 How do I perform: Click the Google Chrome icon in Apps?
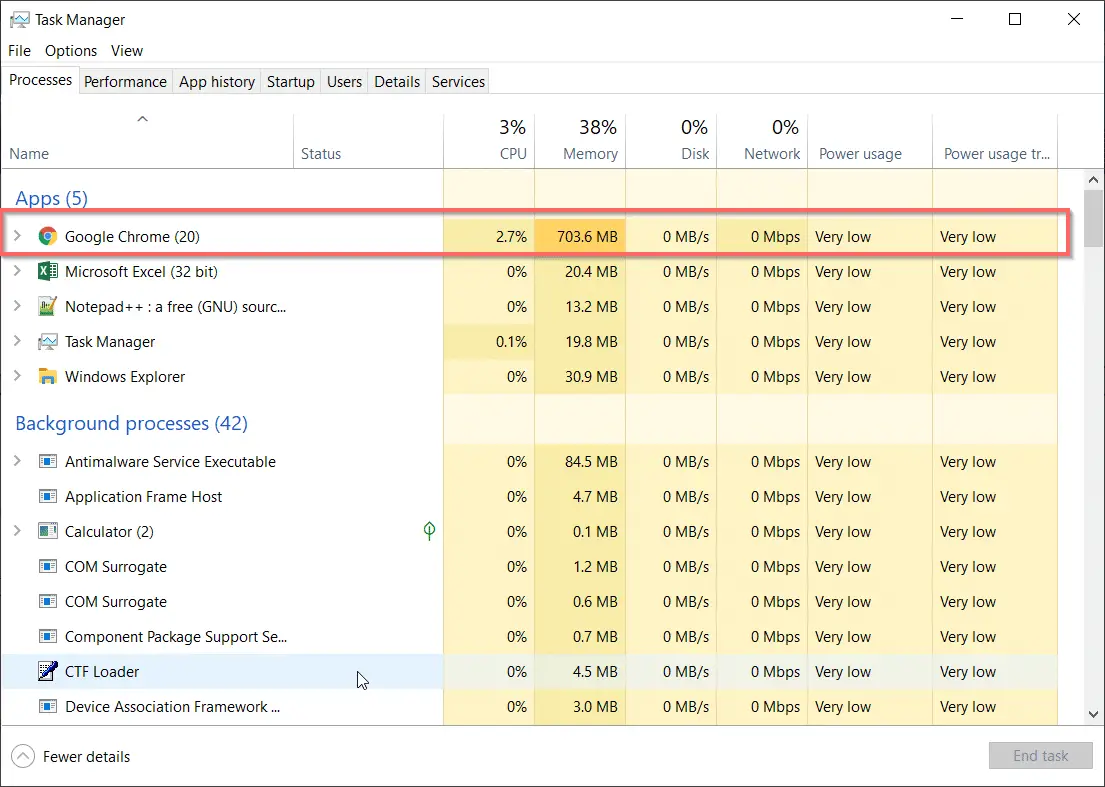click(47, 236)
